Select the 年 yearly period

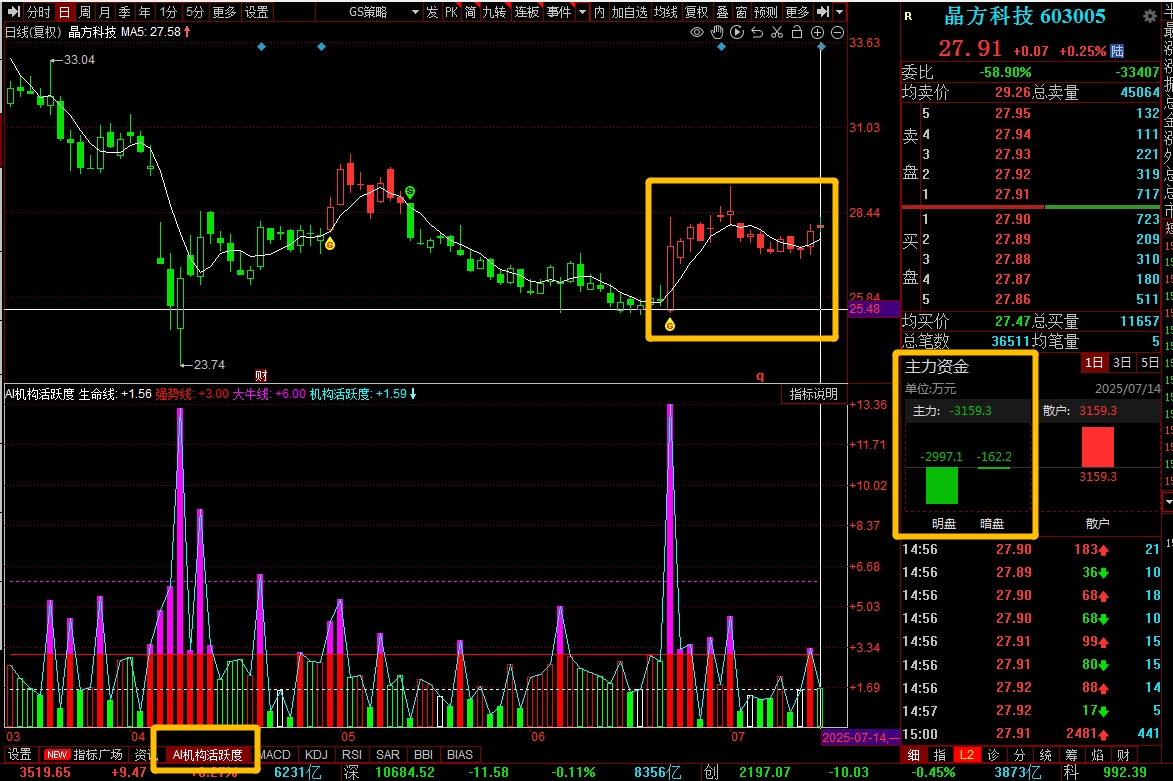tap(144, 12)
